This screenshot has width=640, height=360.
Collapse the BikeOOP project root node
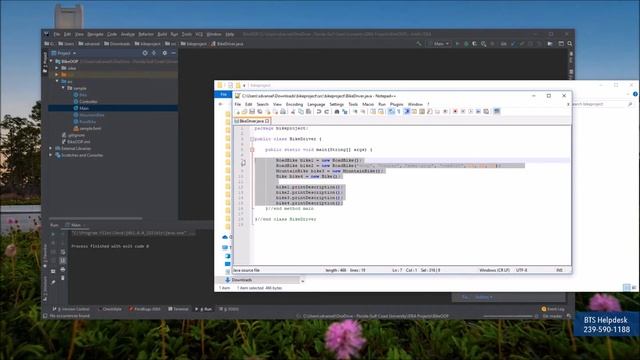click(51, 61)
